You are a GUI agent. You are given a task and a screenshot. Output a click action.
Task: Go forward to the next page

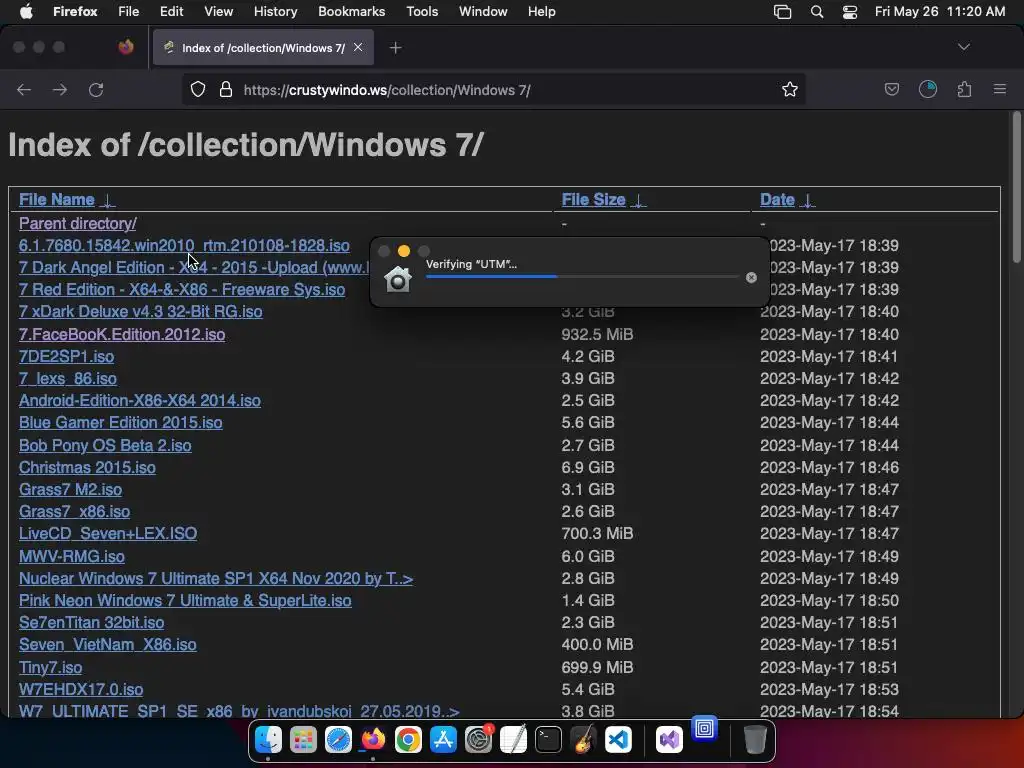coord(60,89)
